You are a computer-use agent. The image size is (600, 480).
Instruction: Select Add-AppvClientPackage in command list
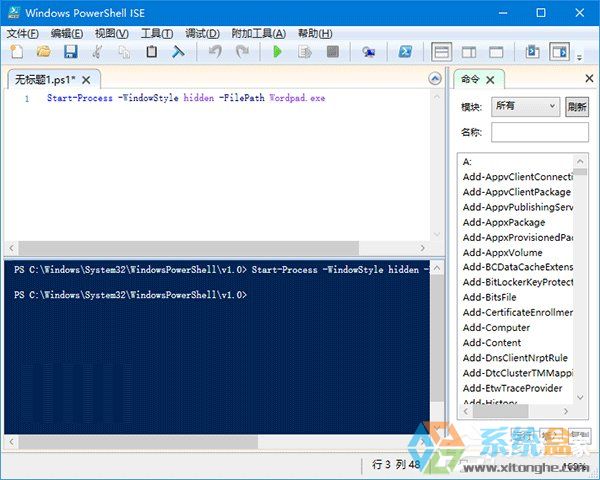coord(517,192)
